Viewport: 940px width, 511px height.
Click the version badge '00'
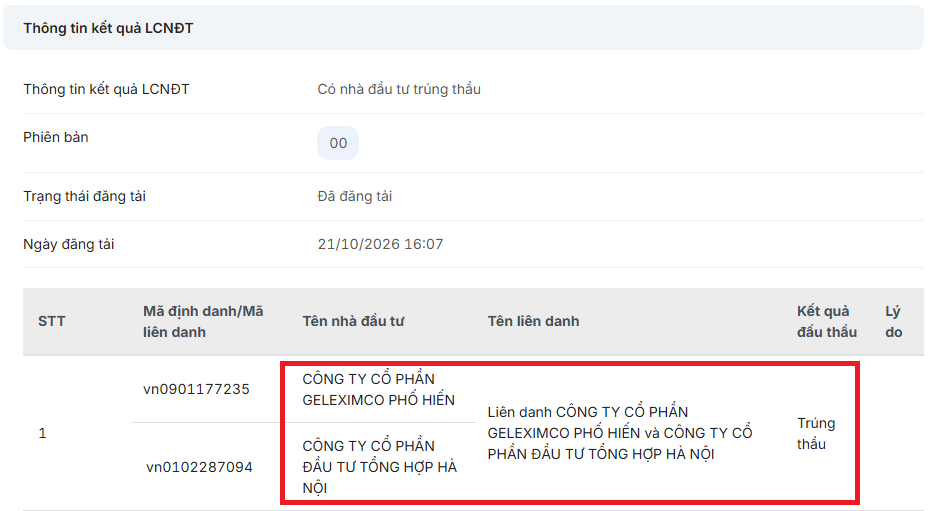tap(338, 143)
